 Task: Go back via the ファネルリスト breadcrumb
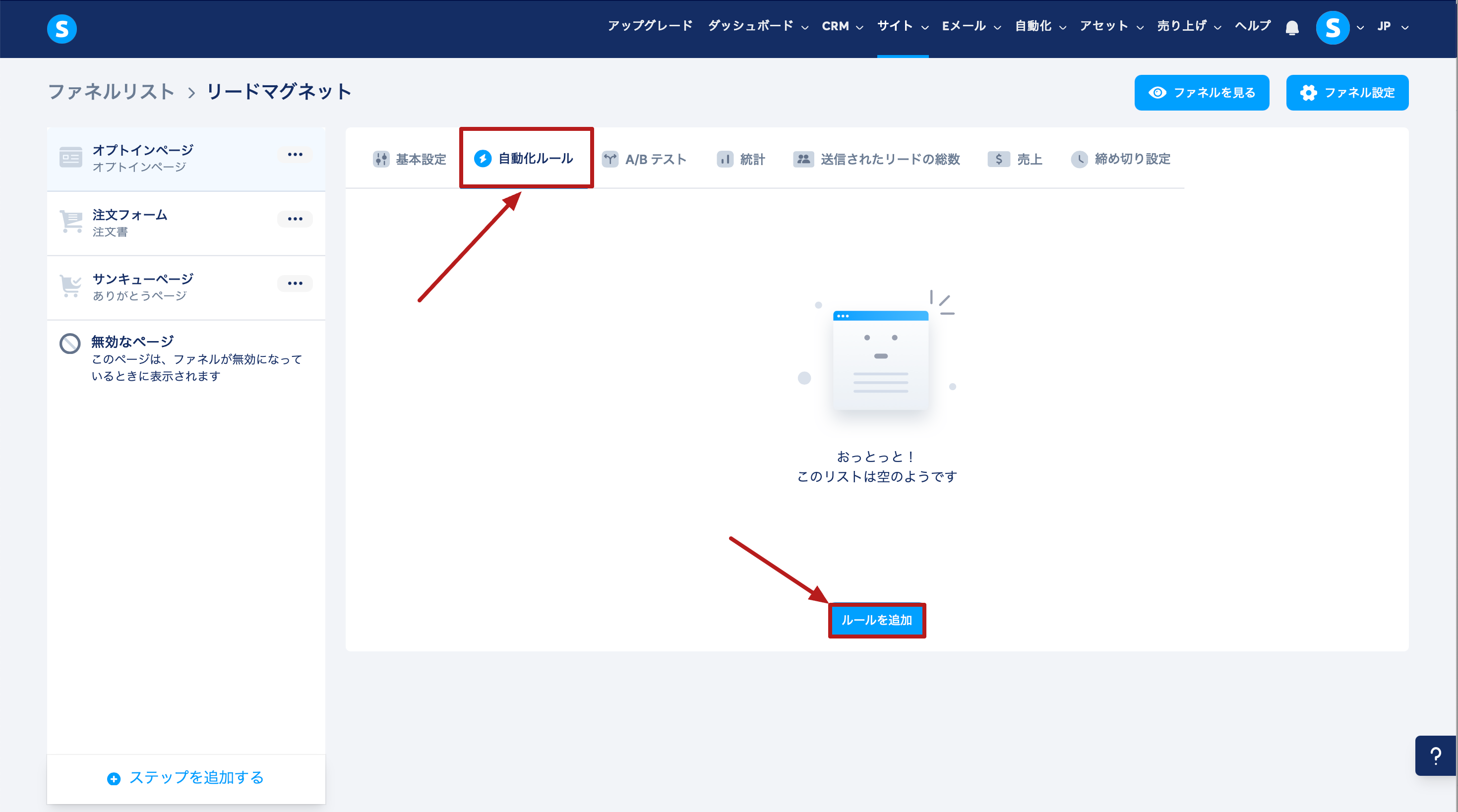(112, 92)
